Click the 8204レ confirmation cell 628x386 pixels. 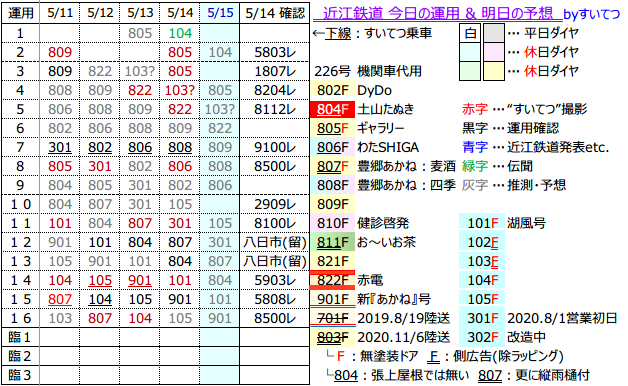point(275,90)
